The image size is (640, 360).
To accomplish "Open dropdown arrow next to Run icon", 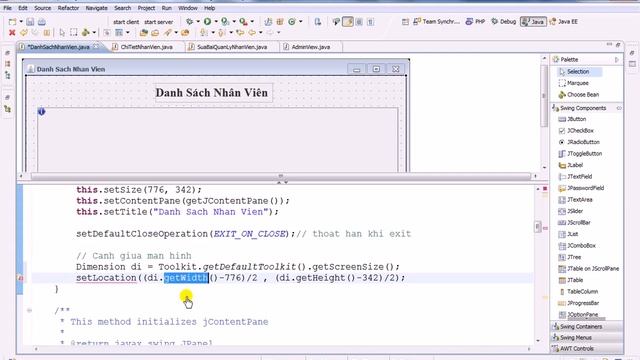I will tap(216, 22).
